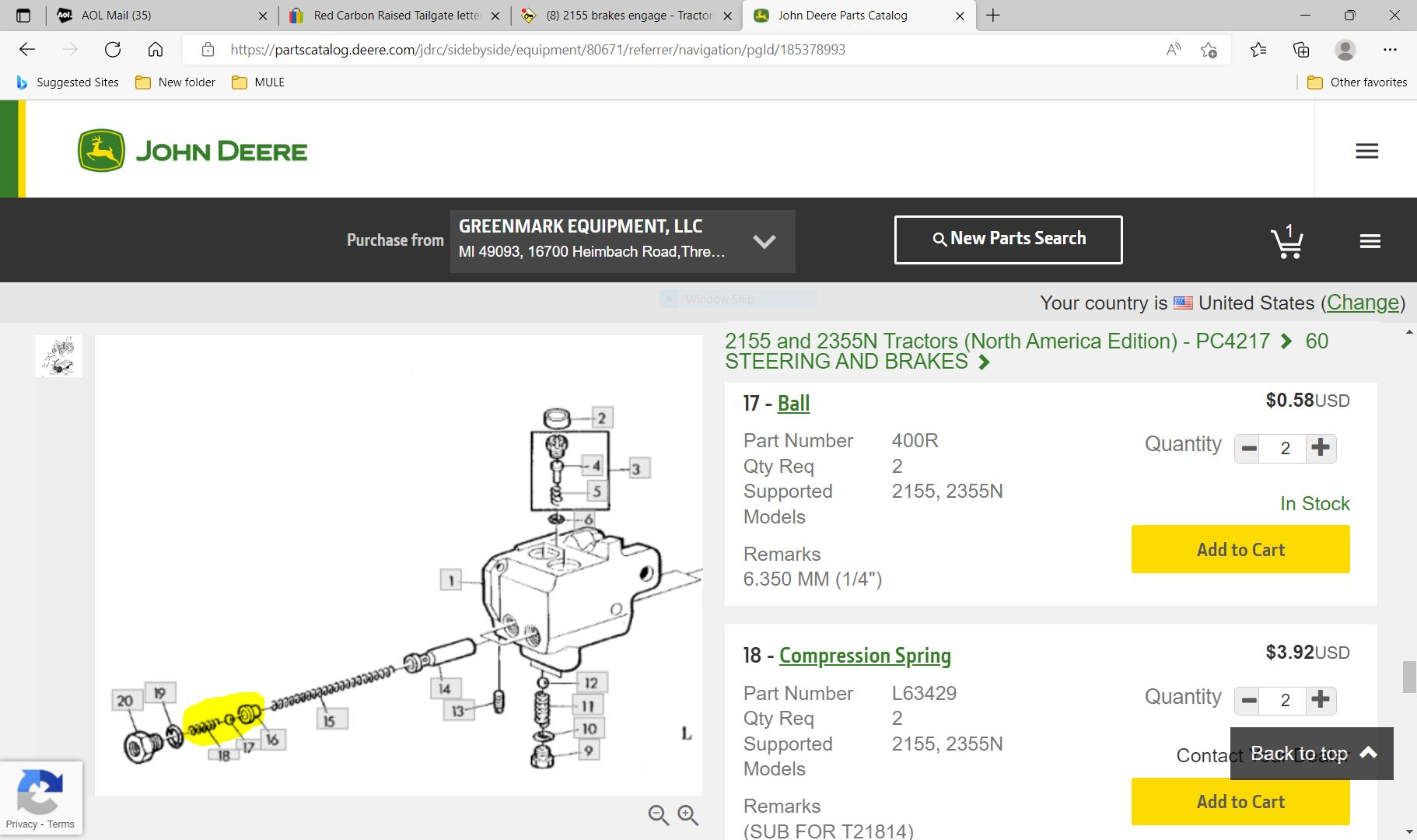Add this page to favorites
Image resolution: width=1417 pixels, height=840 pixels.
pyautogui.click(x=1209, y=50)
